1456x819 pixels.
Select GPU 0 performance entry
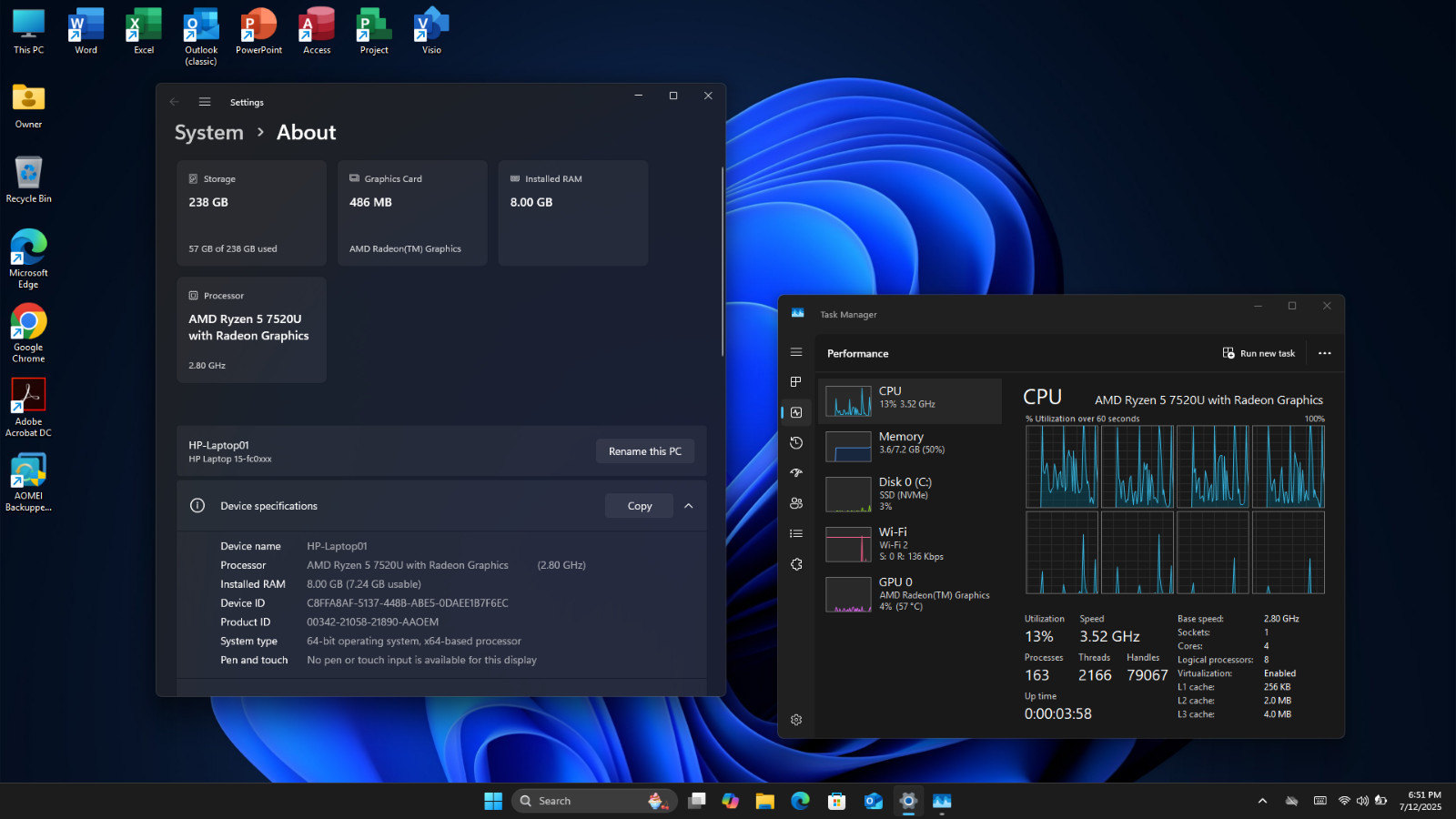click(x=910, y=594)
